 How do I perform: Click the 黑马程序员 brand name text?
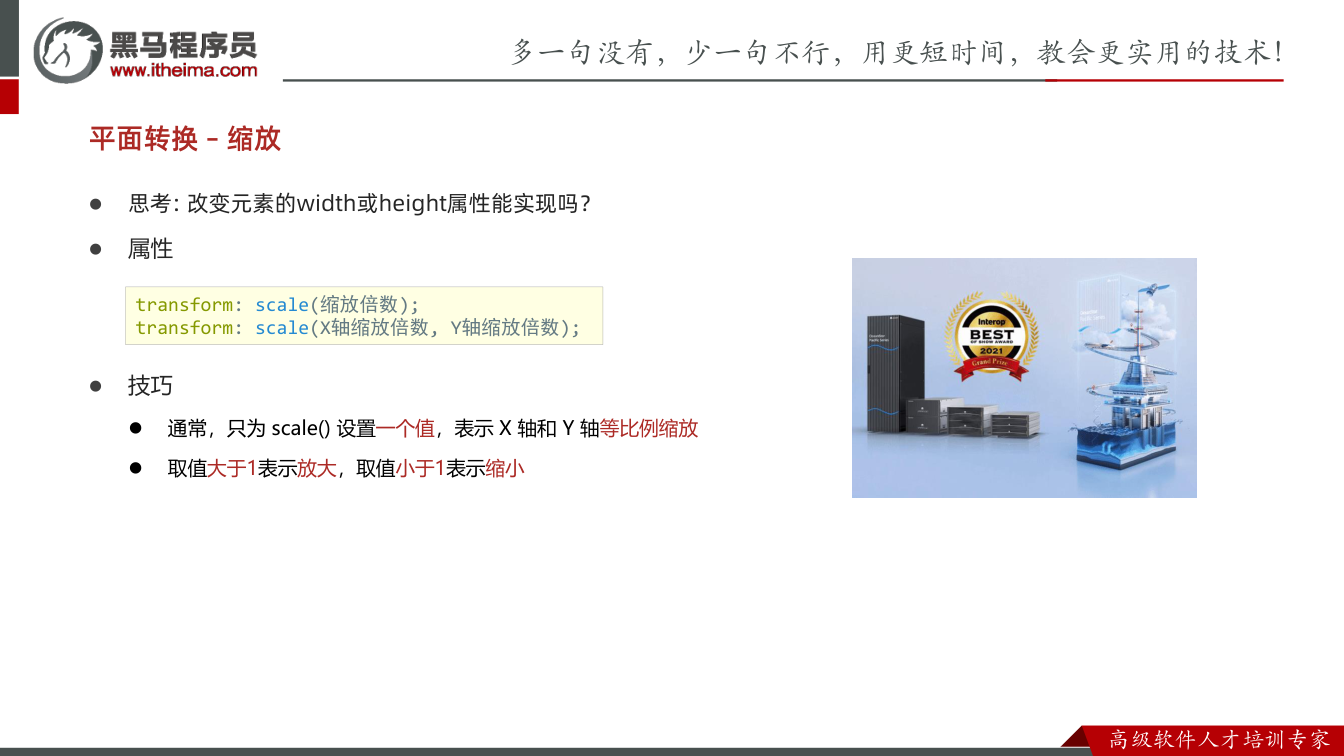[183, 44]
